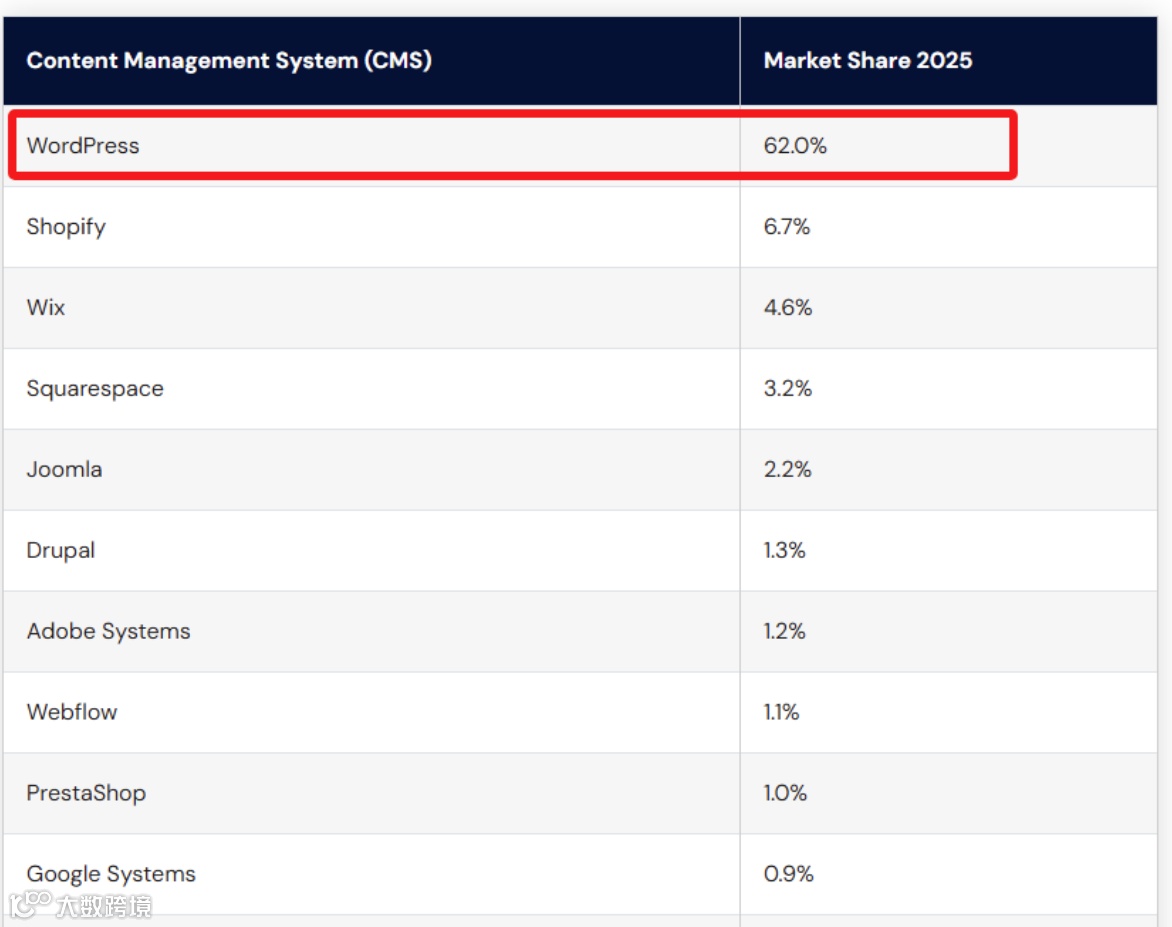Viewport: 1172px width, 927px height.
Task: Click the 1.1% market share value
Action: point(781,712)
